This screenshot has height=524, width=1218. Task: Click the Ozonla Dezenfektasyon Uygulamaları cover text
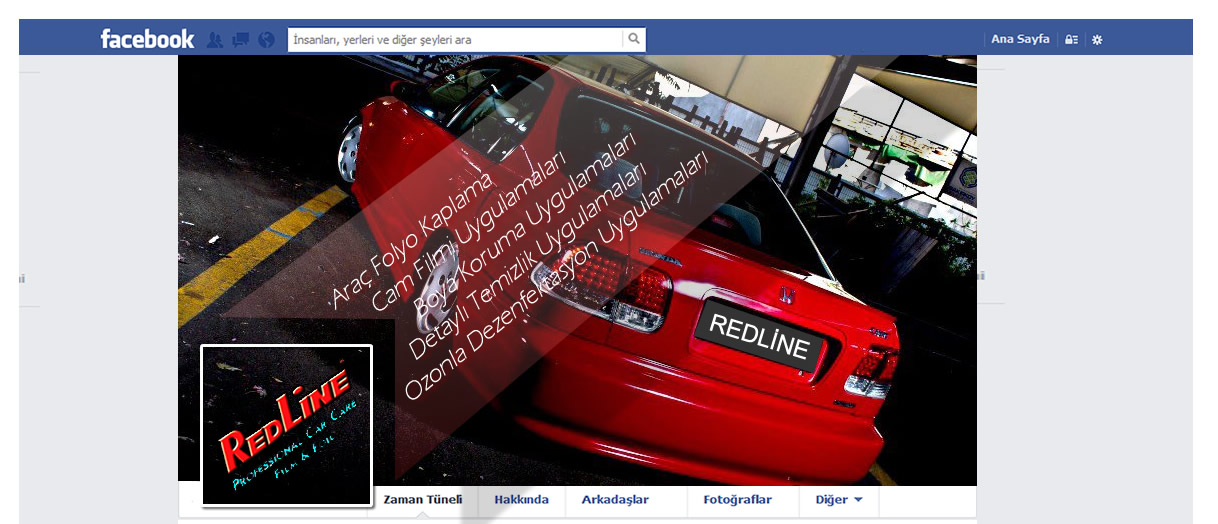point(556,274)
